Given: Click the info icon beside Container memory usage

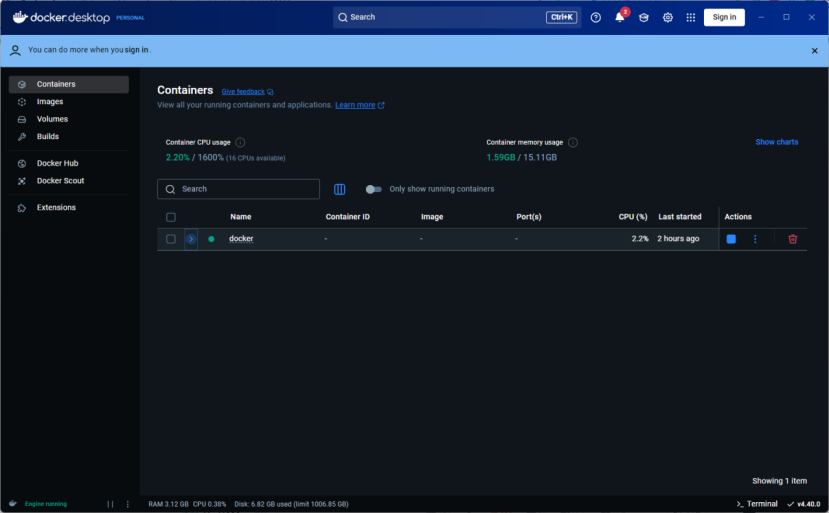Looking at the screenshot, I should click(x=573, y=142).
